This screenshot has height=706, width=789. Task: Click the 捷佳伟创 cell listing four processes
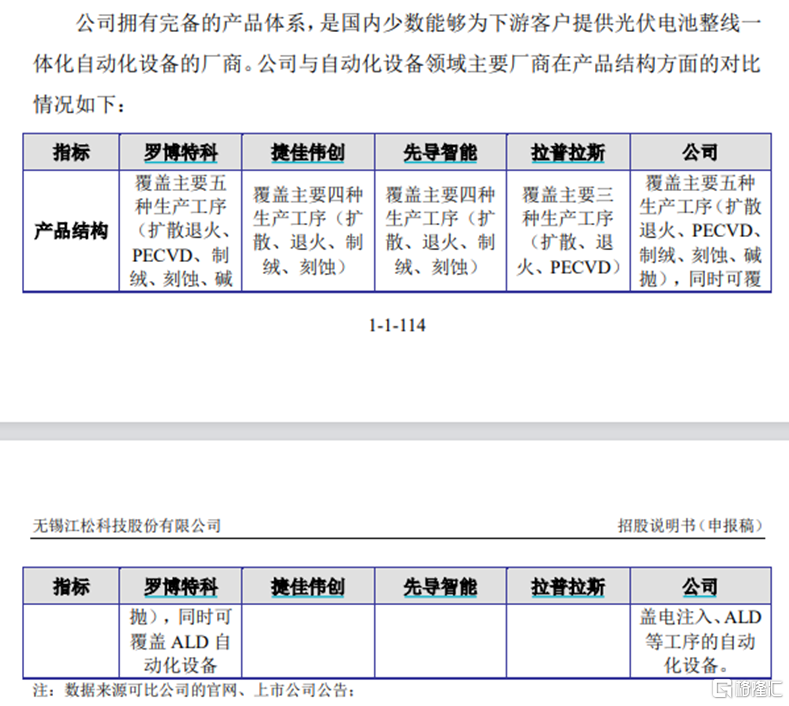pos(308,231)
